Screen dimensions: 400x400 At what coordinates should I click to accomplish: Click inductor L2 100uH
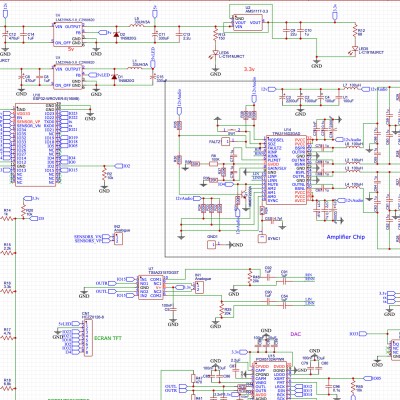coord(354,163)
